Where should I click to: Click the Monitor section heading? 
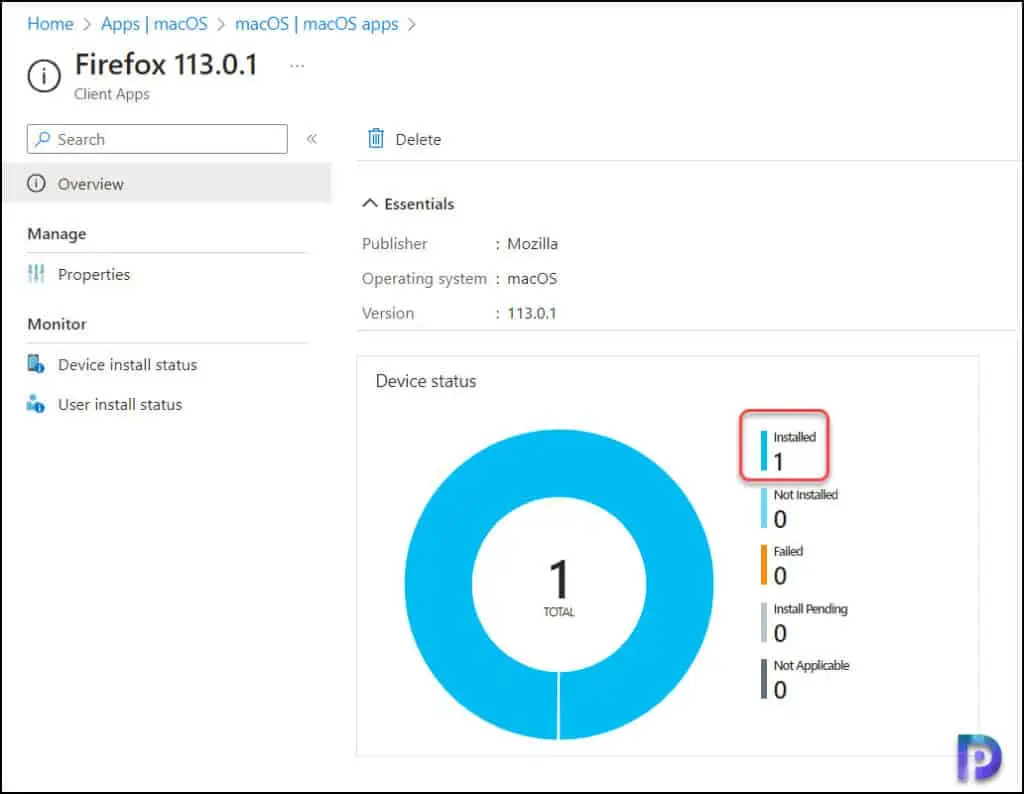[57, 324]
